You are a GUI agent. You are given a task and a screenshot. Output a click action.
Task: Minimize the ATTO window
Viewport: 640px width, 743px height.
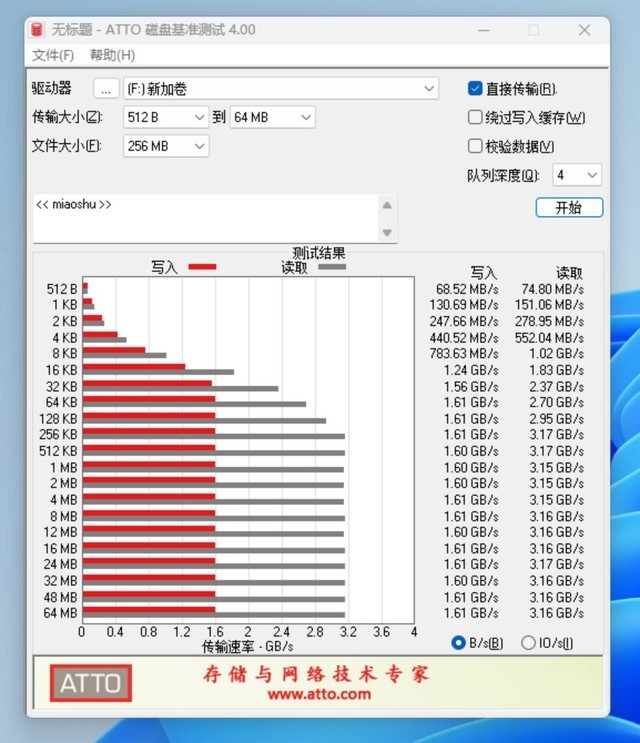[483, 30]
